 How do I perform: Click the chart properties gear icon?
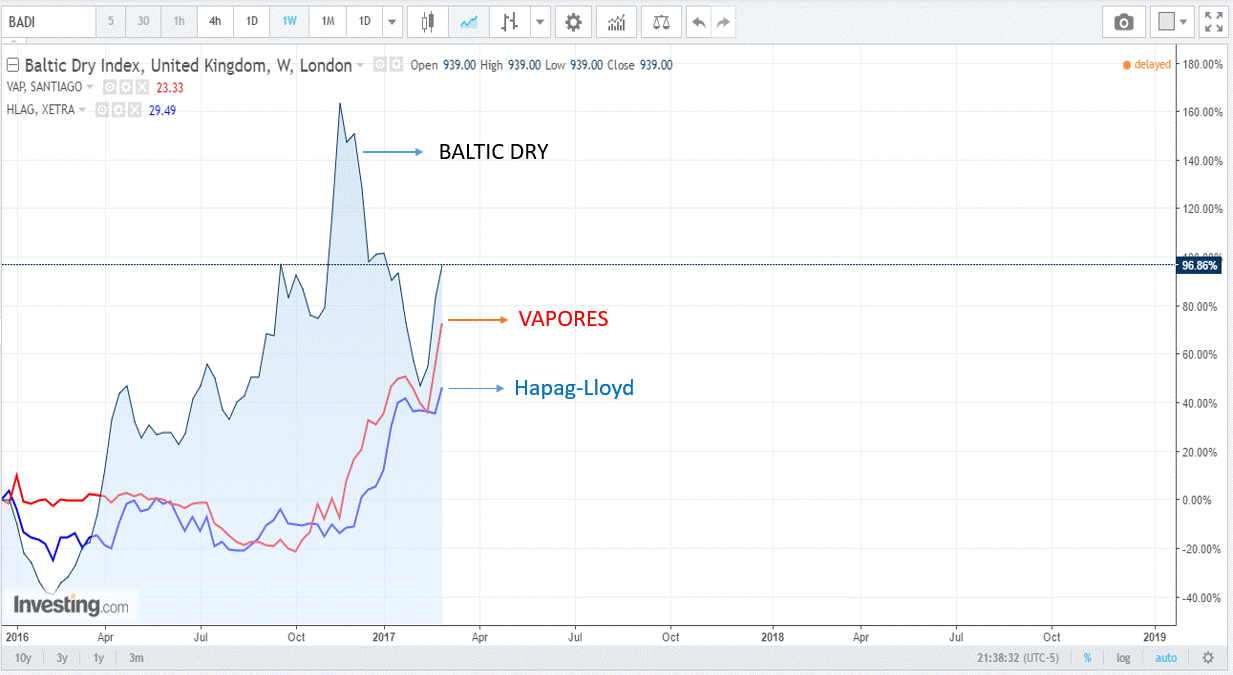[573, 21]
